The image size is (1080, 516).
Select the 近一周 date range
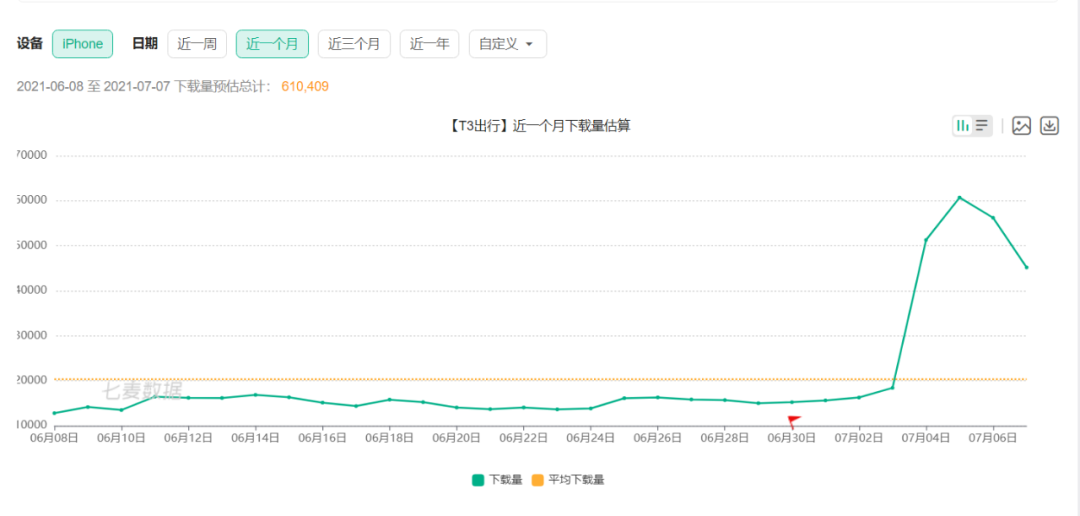[x=197, y=44]
